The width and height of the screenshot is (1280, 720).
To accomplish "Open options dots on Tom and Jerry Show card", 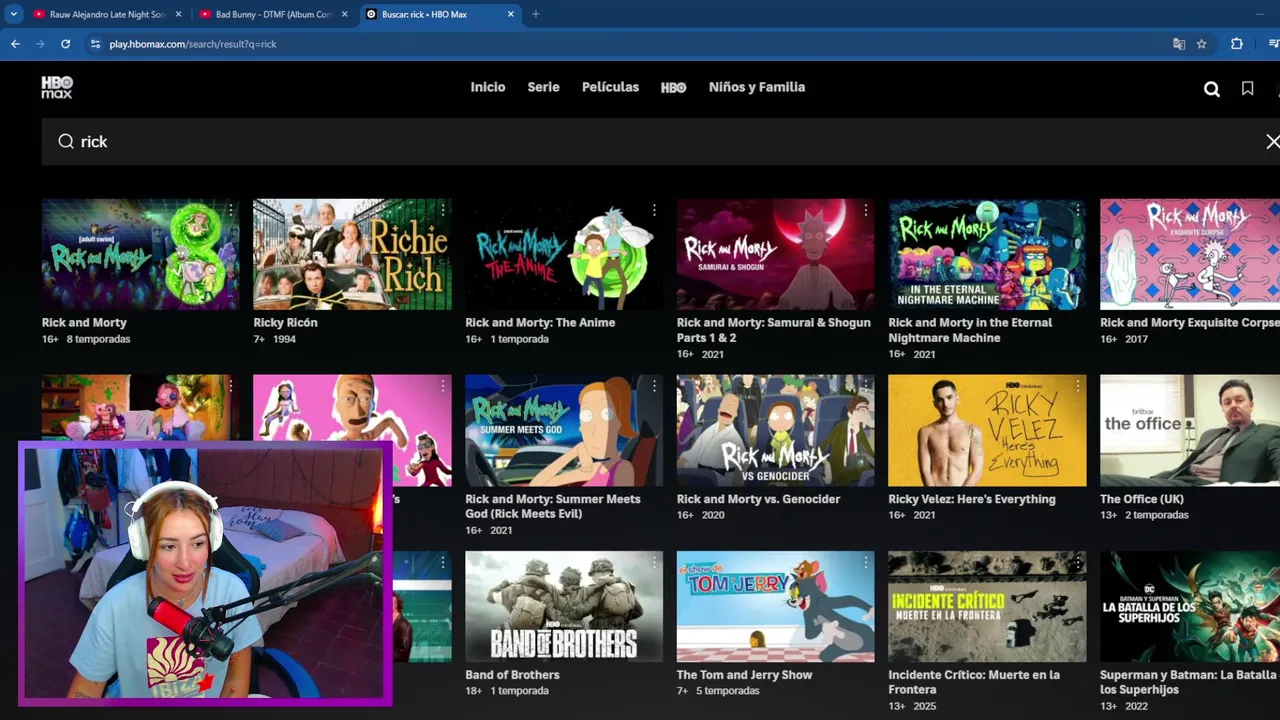I will [865, 563].
